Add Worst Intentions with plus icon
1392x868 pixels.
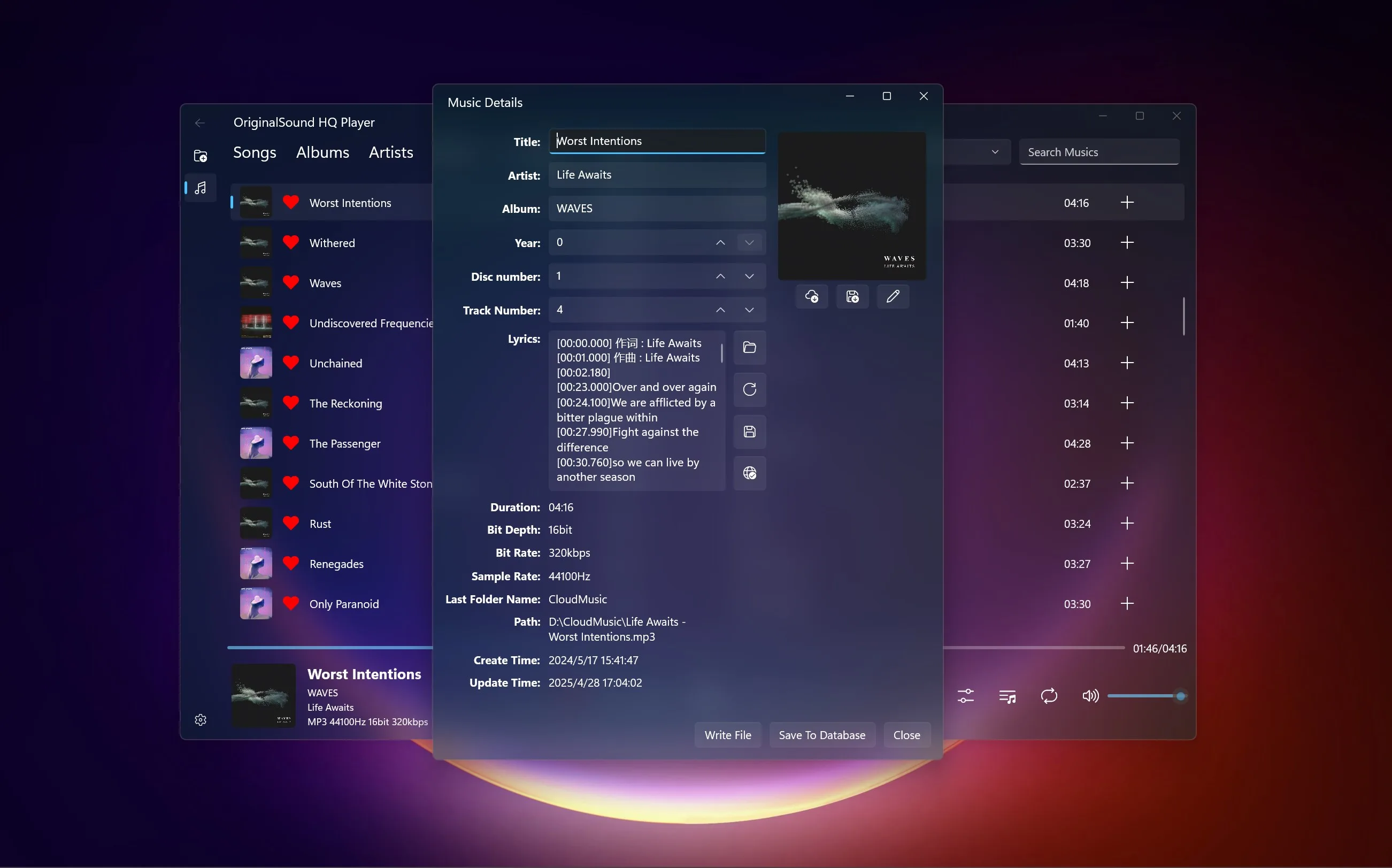pos(1127,202)
